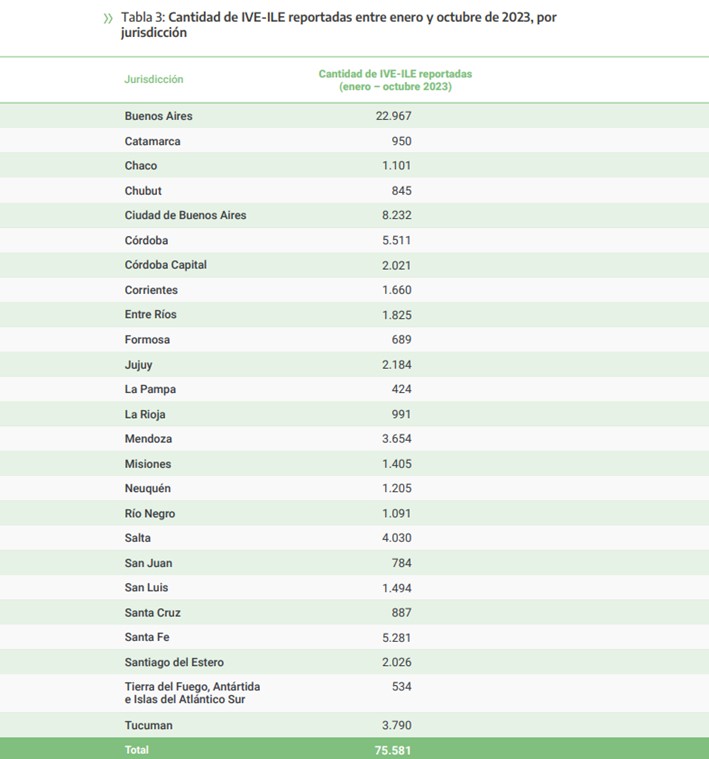709x759 pixels.
Task: Click the total value 75.581
Action: coord(392,751)
